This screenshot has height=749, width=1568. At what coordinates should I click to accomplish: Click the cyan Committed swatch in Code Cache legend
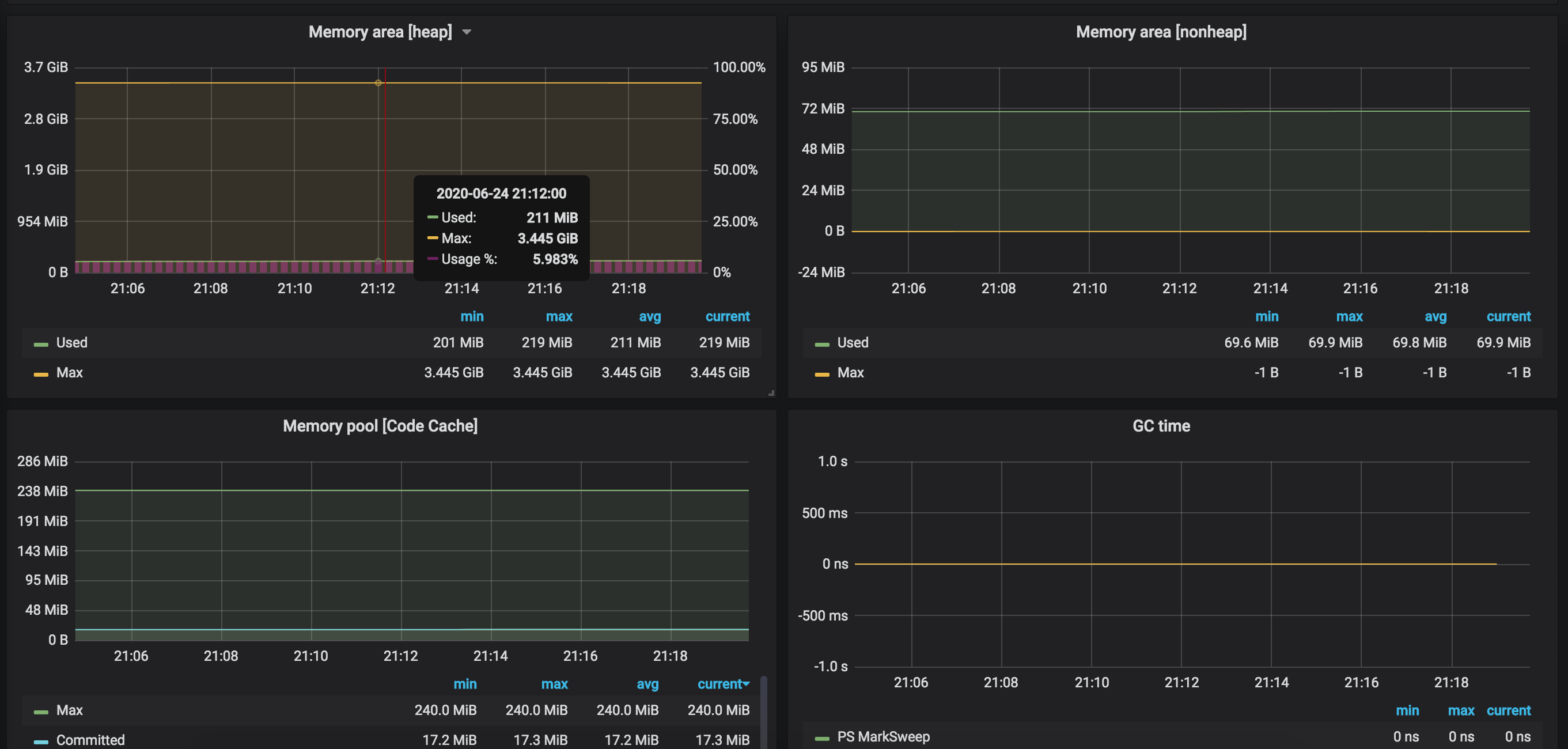[41, 742]
